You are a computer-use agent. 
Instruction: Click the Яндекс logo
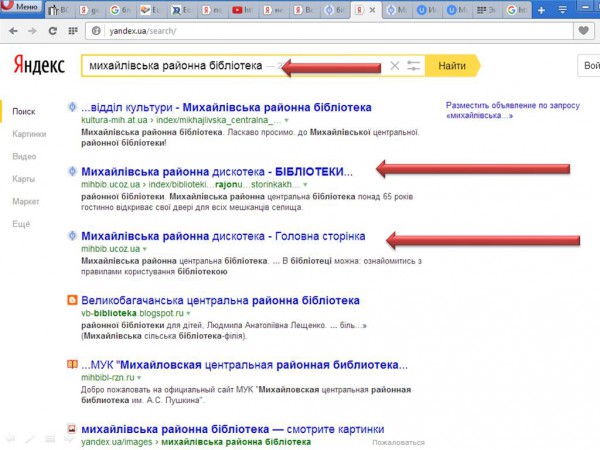tap(39, 64)
